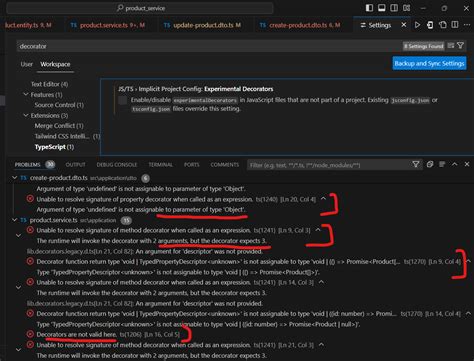Clear the settings search input icon

(451, 46)
